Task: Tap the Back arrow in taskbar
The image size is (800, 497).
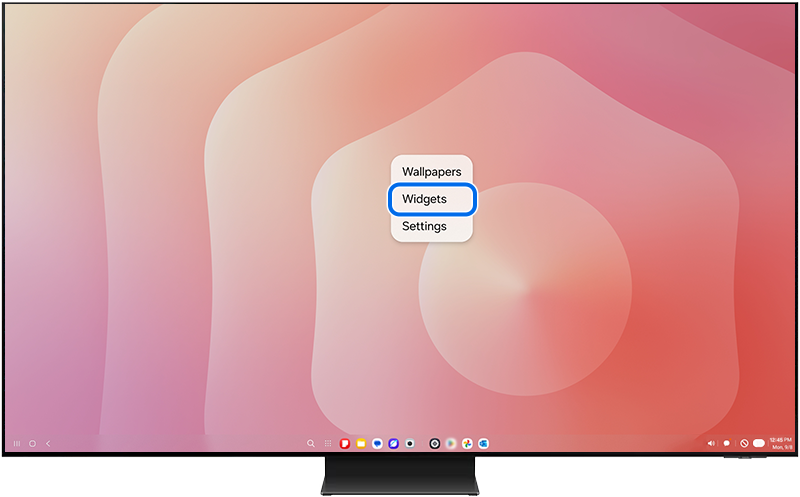Action: coord(48,443)
